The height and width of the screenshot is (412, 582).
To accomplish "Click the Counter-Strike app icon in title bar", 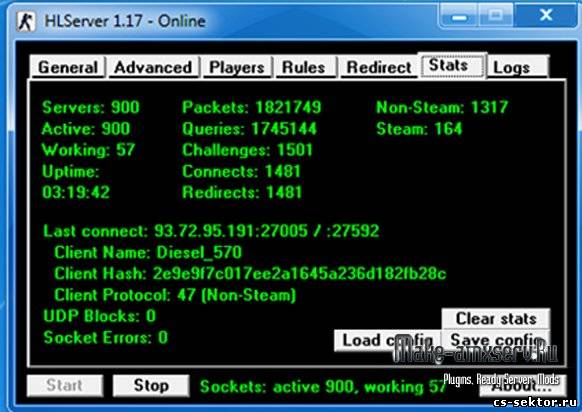I will click(26, 21).
